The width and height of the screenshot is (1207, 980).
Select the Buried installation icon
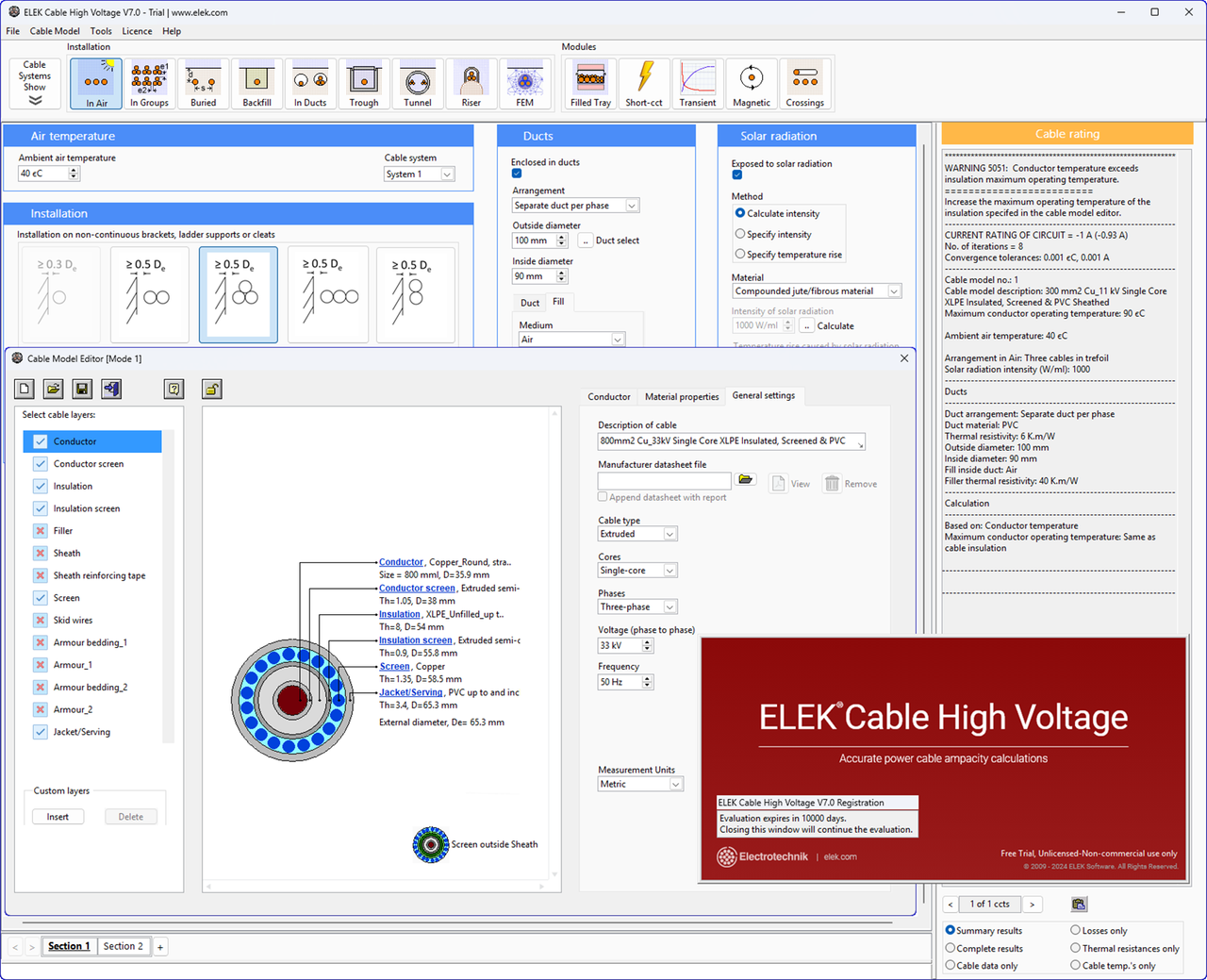point(203,84)
